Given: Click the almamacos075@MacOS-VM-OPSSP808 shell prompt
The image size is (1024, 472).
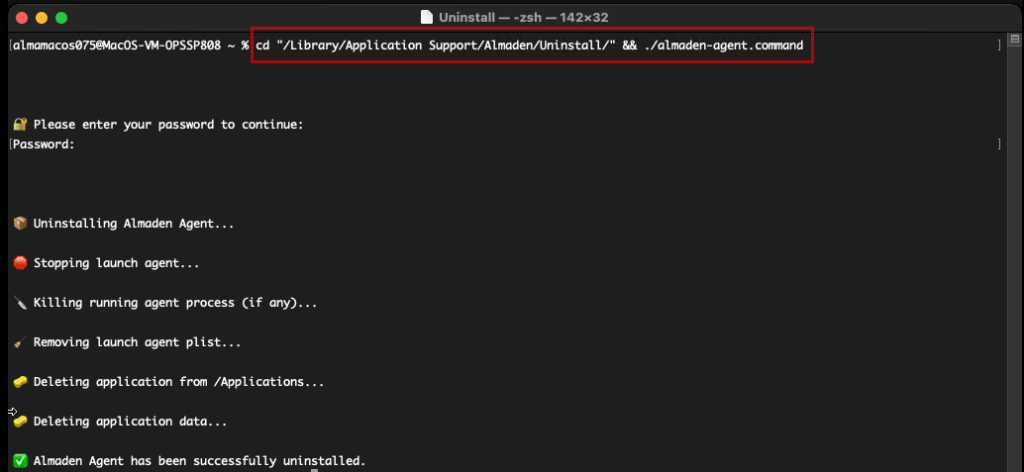Looking at the screenshot, I should pos(120,46).
